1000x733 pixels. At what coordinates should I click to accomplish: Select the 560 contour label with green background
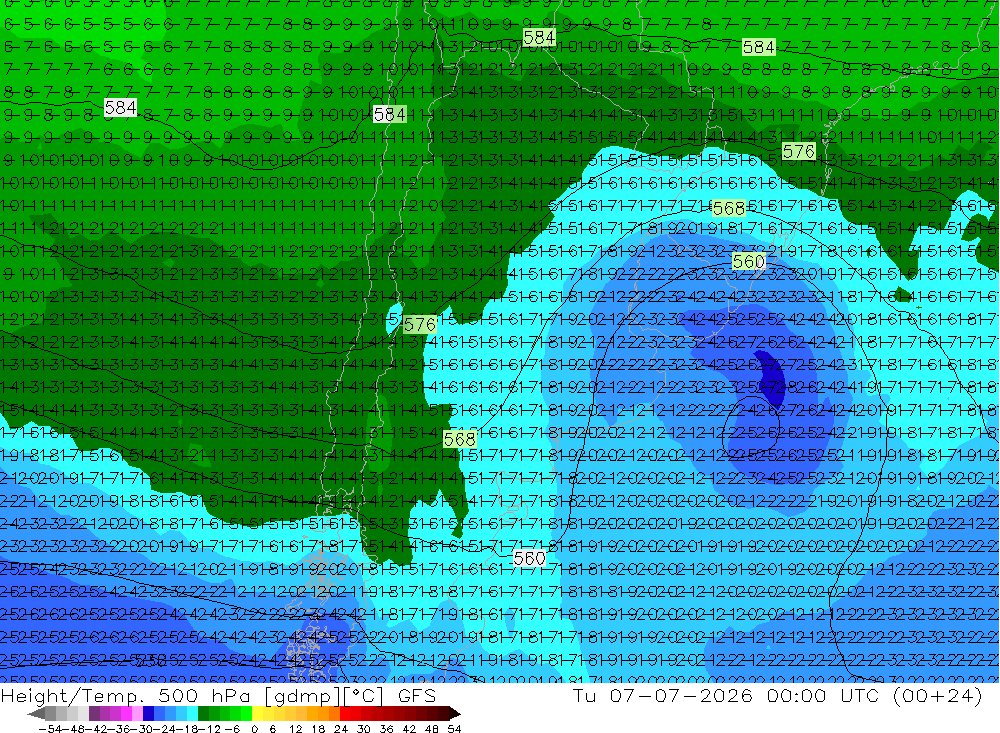[748, 262]
